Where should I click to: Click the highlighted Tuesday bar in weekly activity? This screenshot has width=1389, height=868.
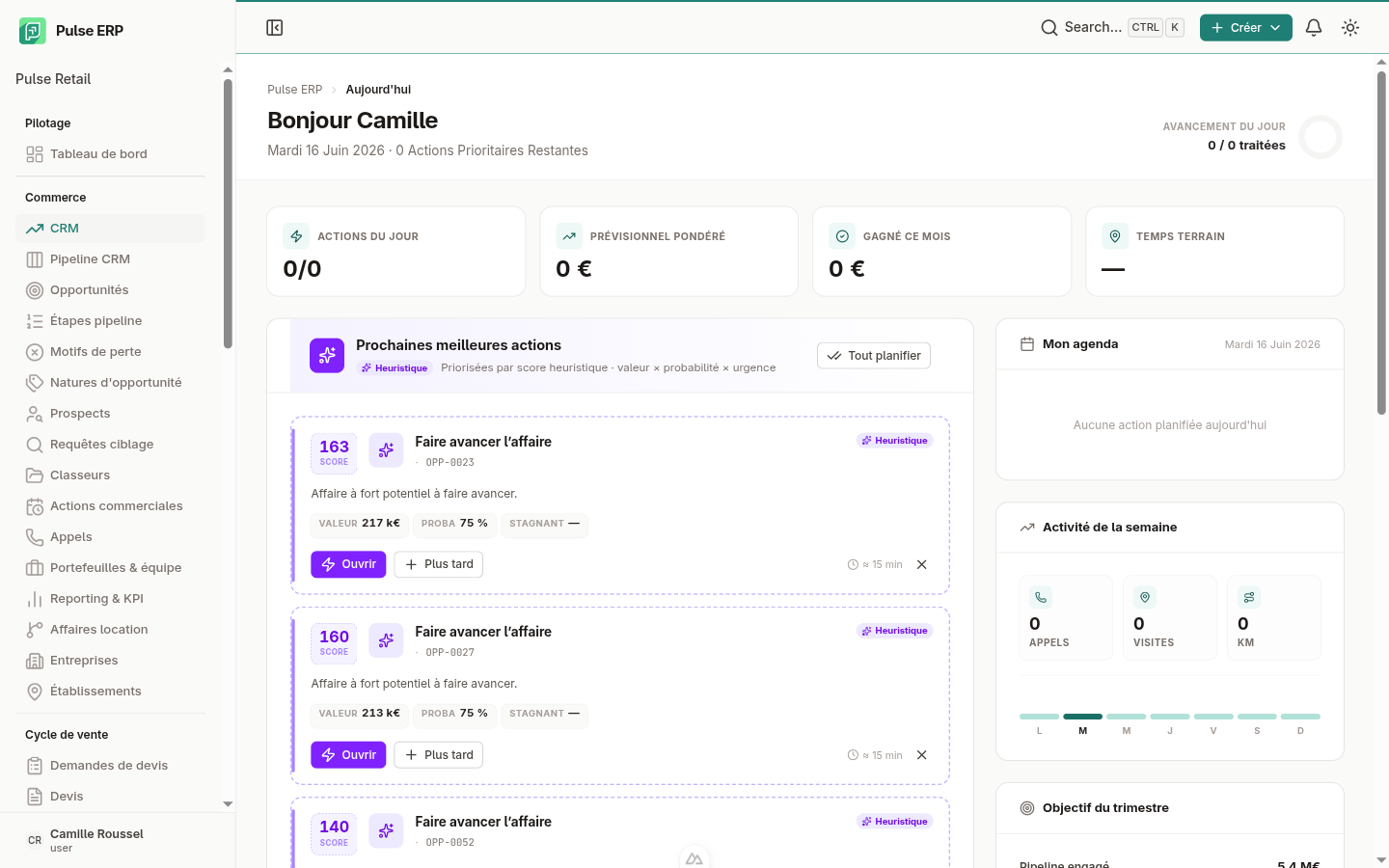pyautogui.click(x=1082, y=717)
